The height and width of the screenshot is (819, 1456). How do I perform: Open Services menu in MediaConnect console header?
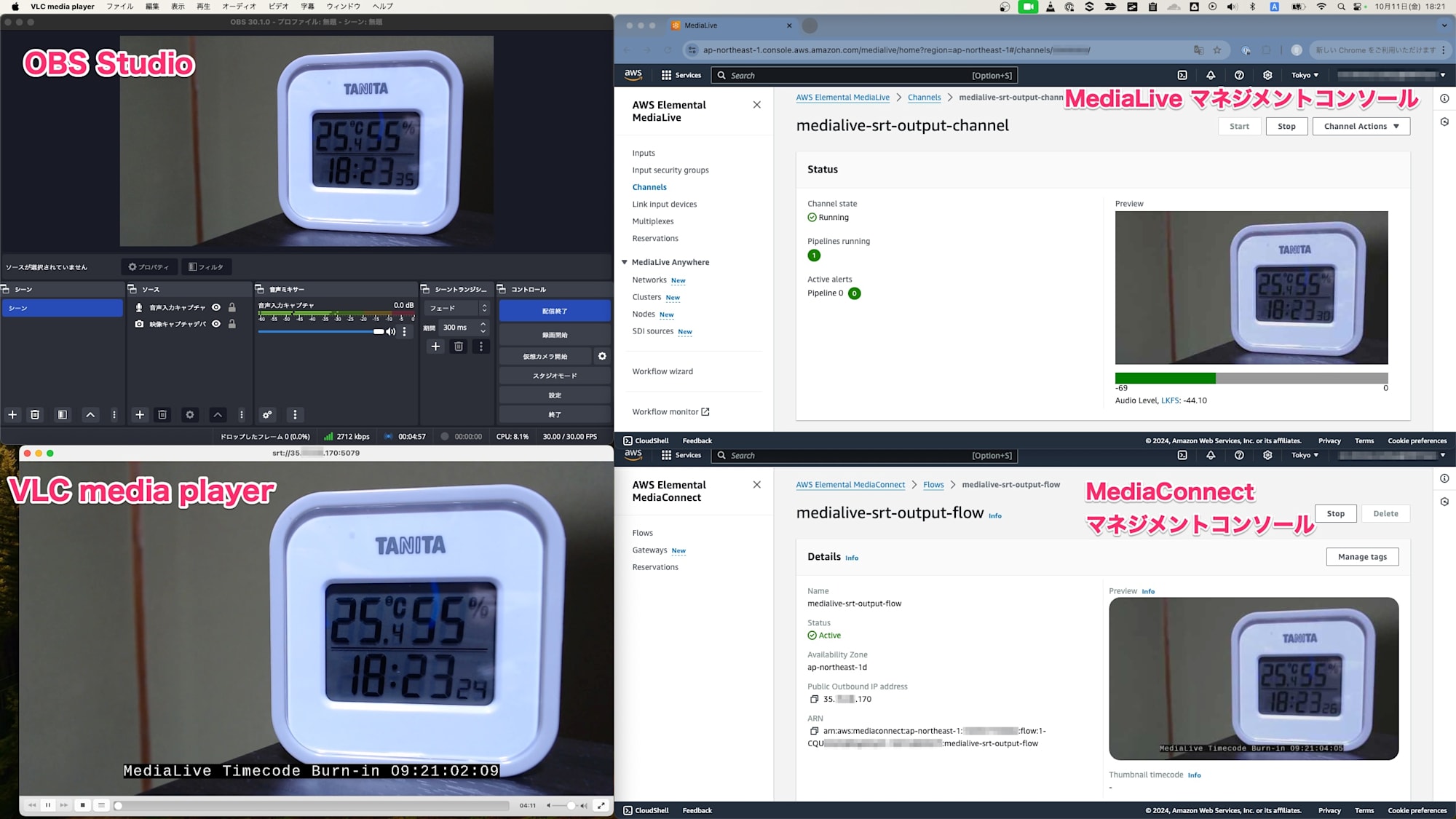click(681, 456)
